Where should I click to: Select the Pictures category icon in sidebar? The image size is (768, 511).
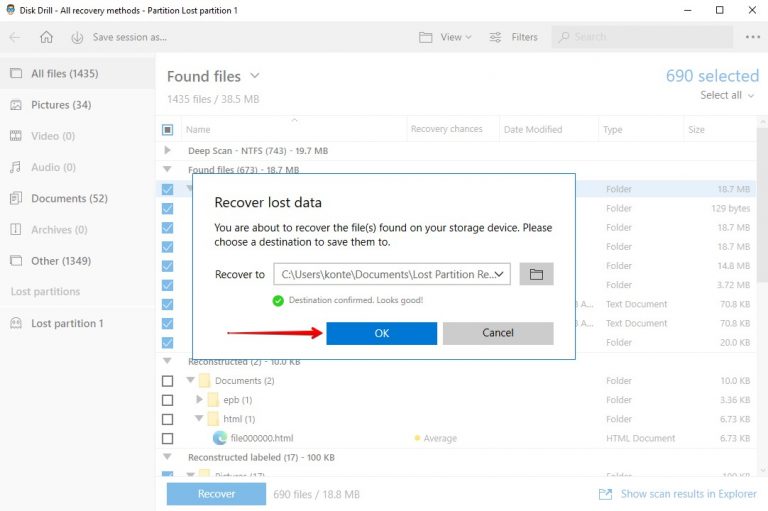(16, 105)
